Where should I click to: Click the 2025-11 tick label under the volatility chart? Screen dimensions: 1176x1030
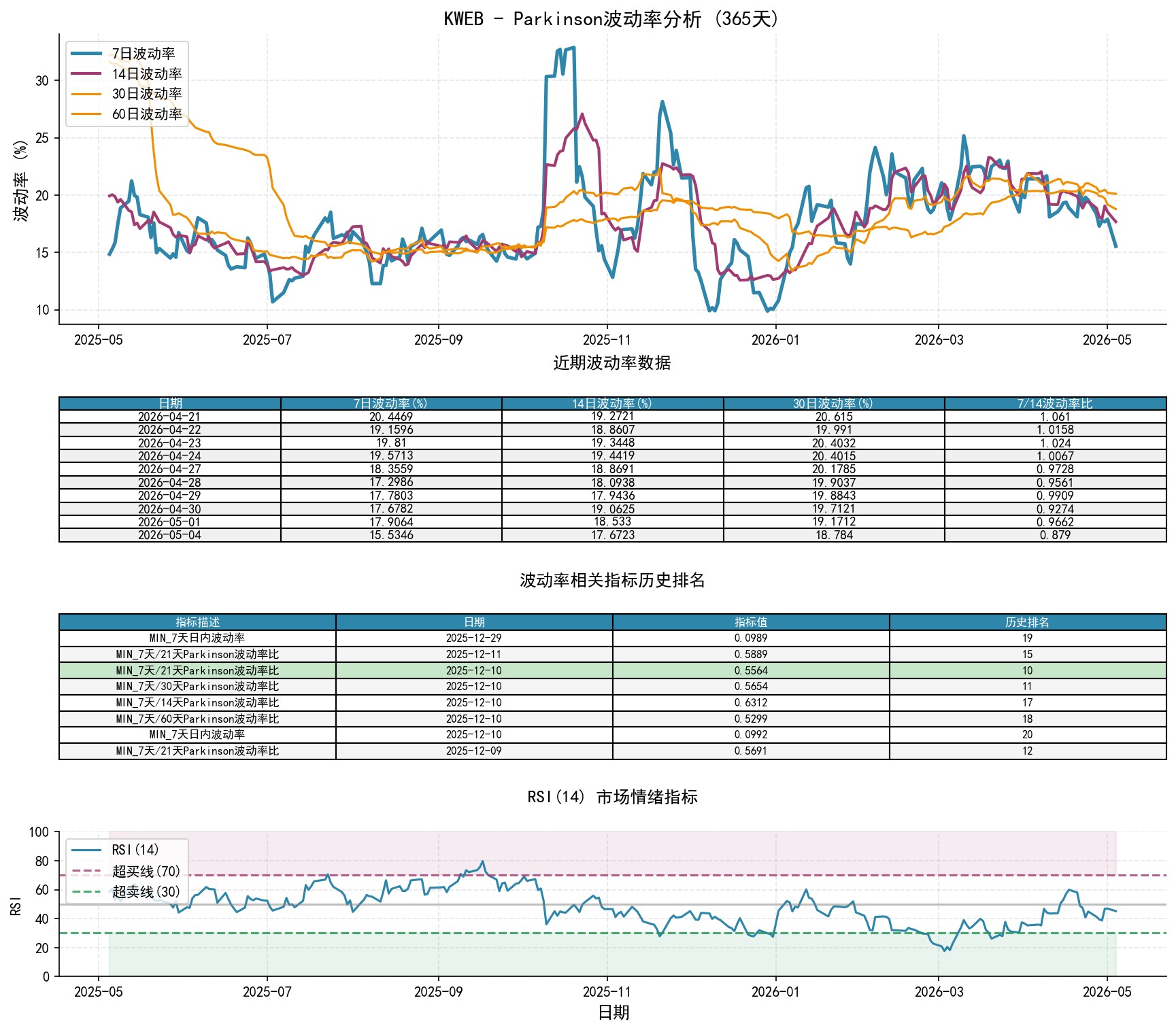[x=606, y=340]
